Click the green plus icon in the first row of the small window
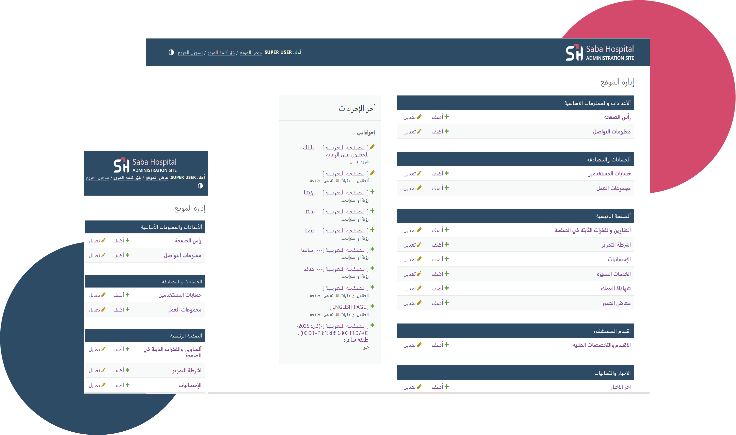The image size is (736, 435). coord(128,241)
